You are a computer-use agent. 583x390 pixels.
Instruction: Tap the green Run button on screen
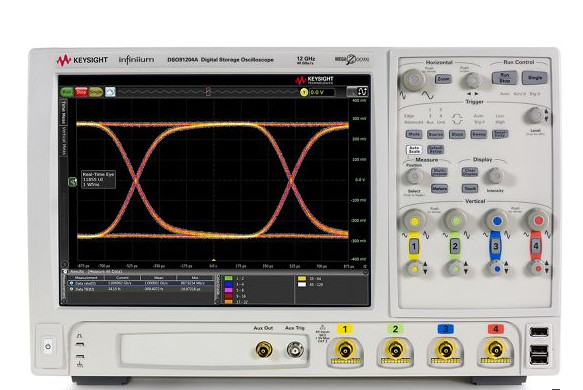67,92
